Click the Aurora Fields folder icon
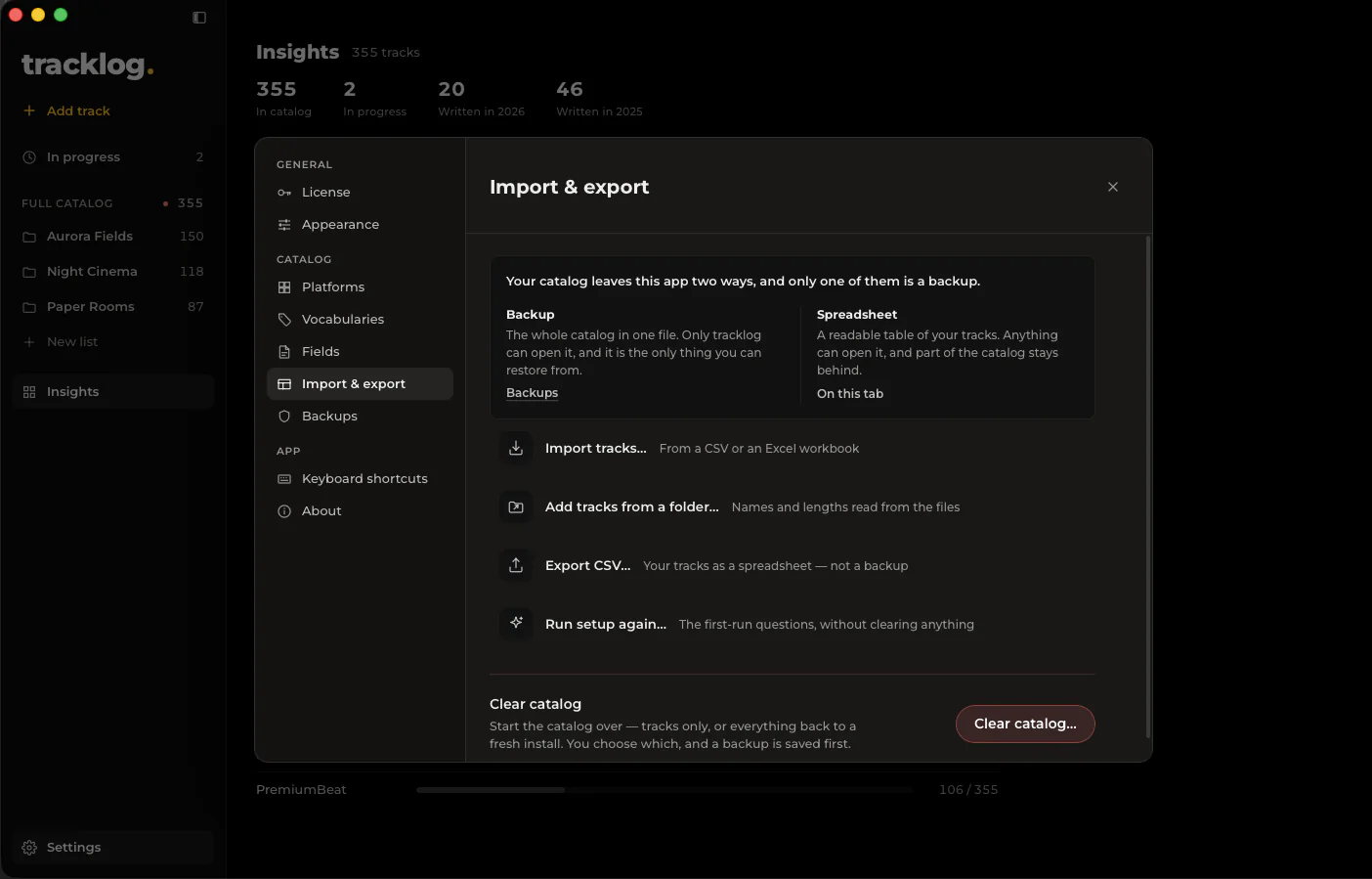1372x879 pixels. point(29,237)
